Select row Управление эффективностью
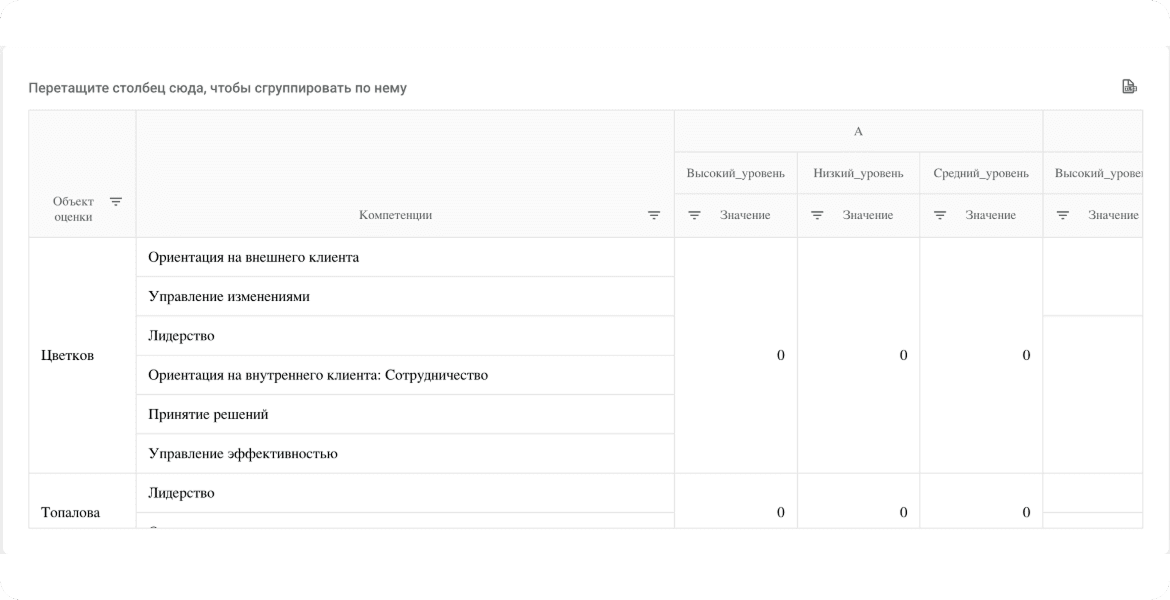This screenshot has width=1170, height=600. tap(405, 454)
